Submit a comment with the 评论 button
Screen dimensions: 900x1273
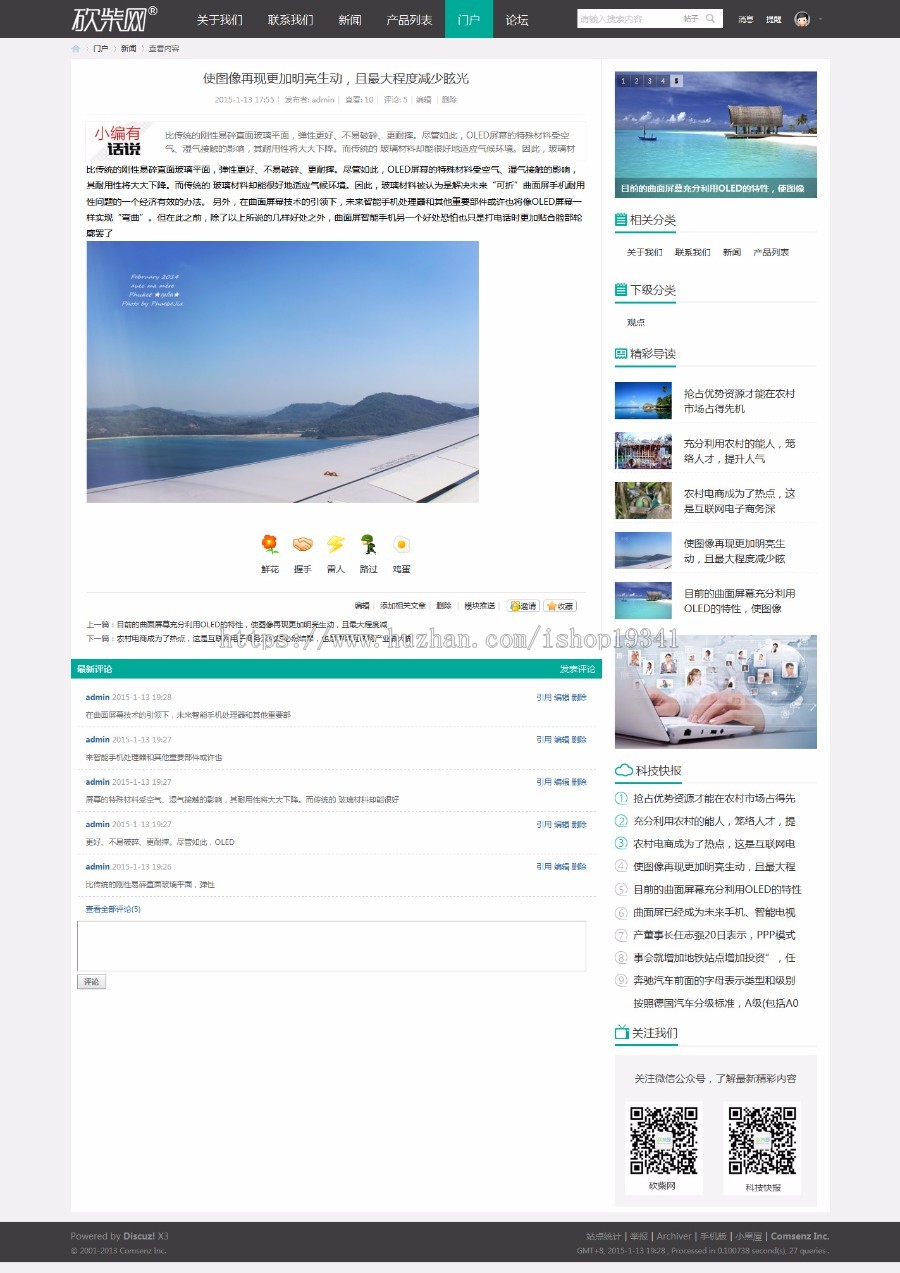tap(91, 981)
